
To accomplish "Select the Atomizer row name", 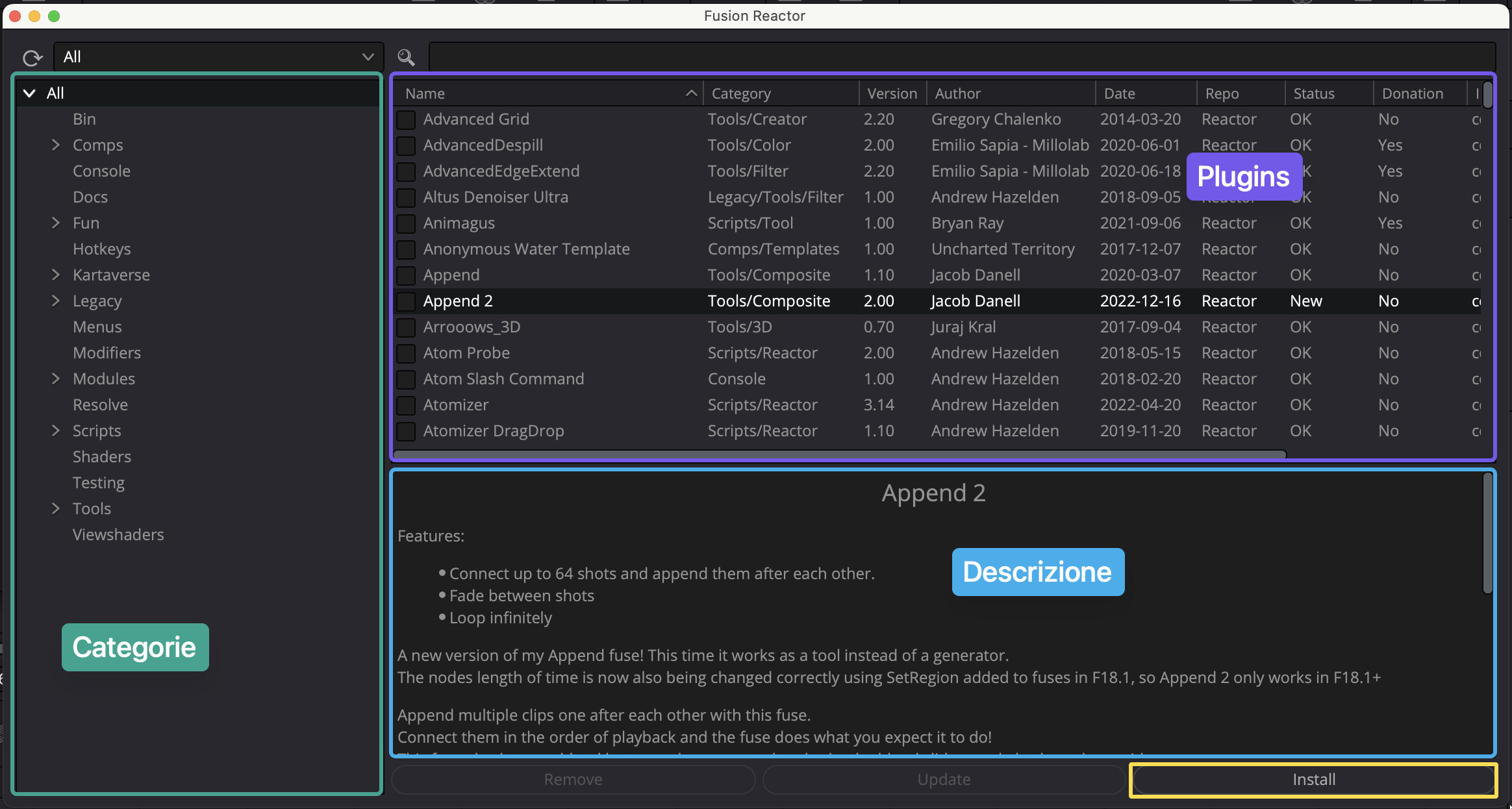I will (456, 405).
